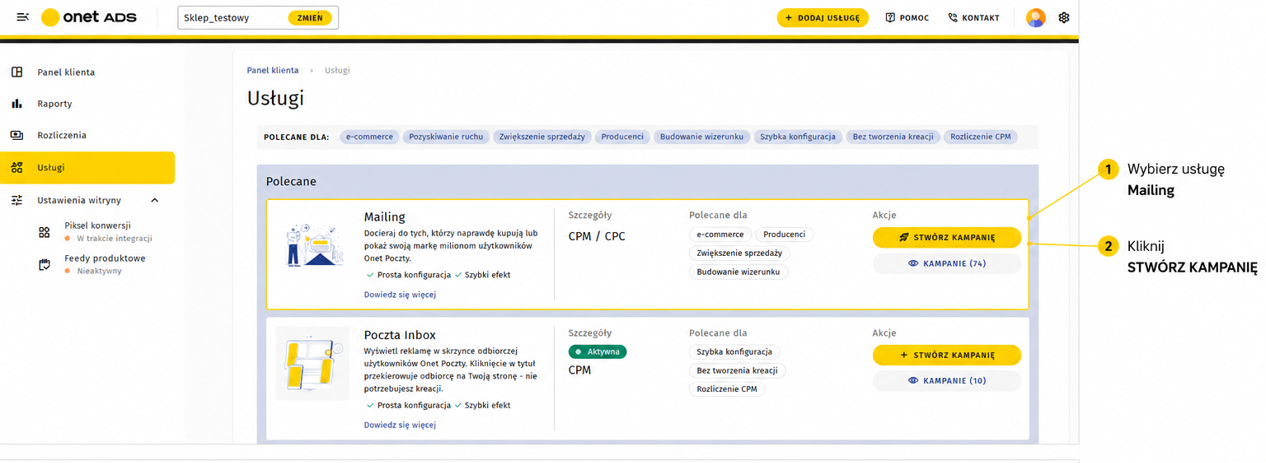Screen dimensions: 1266x463
Task: View KAMPANIE (74) for Mailing
Action: 946,263
